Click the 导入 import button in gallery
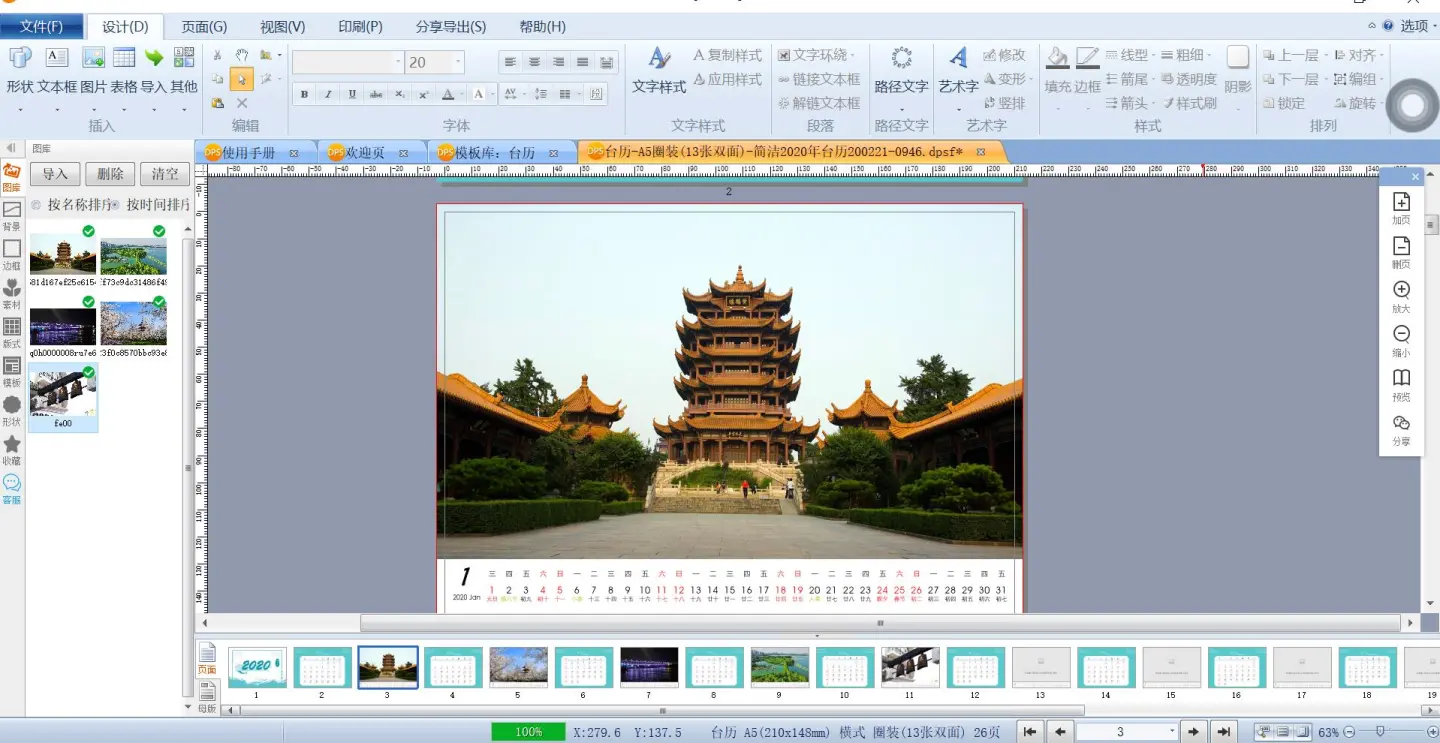 (55, 174)
